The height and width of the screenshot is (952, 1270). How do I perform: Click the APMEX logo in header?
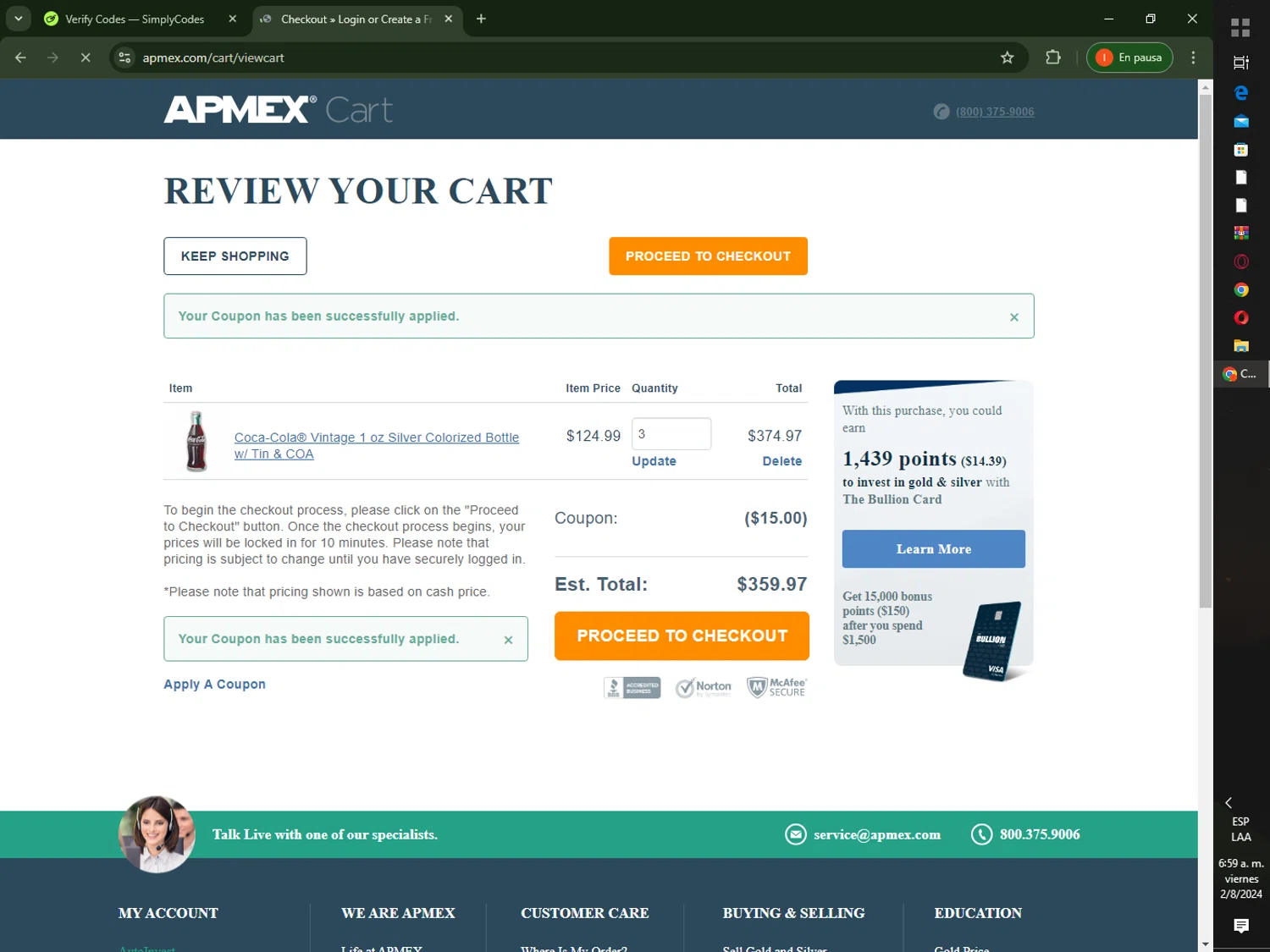click(x=240, y=109)
